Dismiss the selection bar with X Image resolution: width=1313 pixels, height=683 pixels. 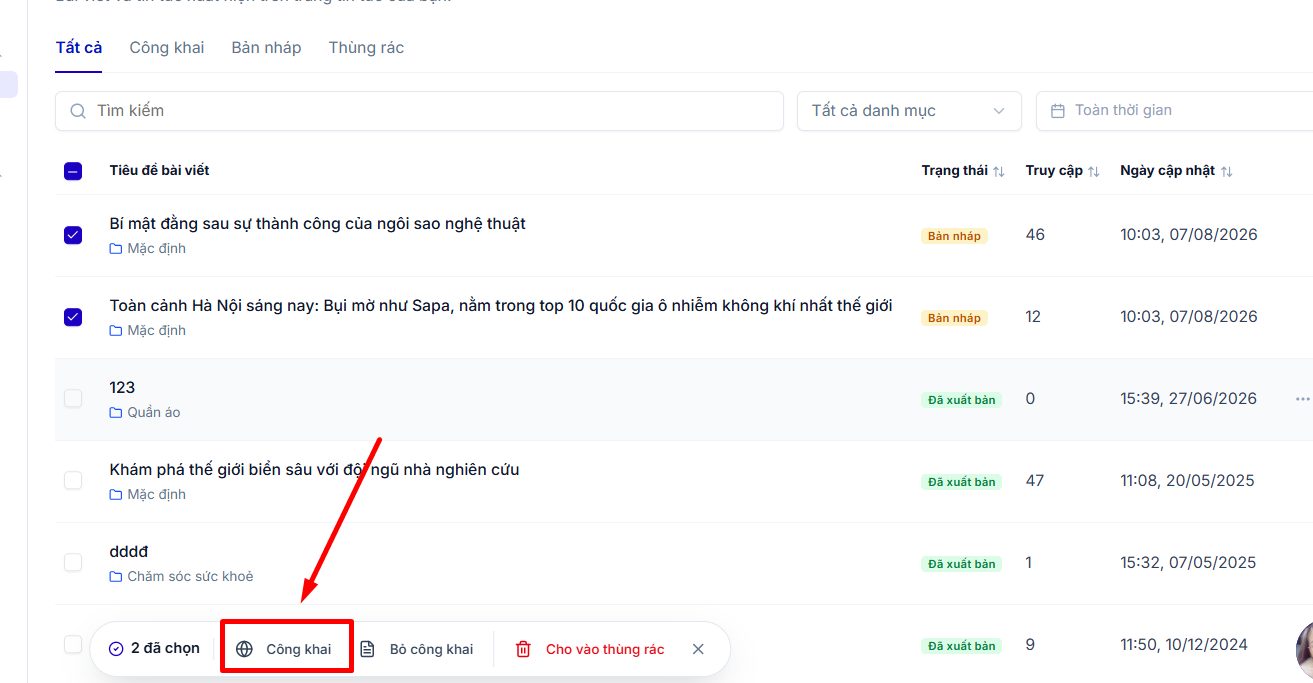(x=698, y=649)
